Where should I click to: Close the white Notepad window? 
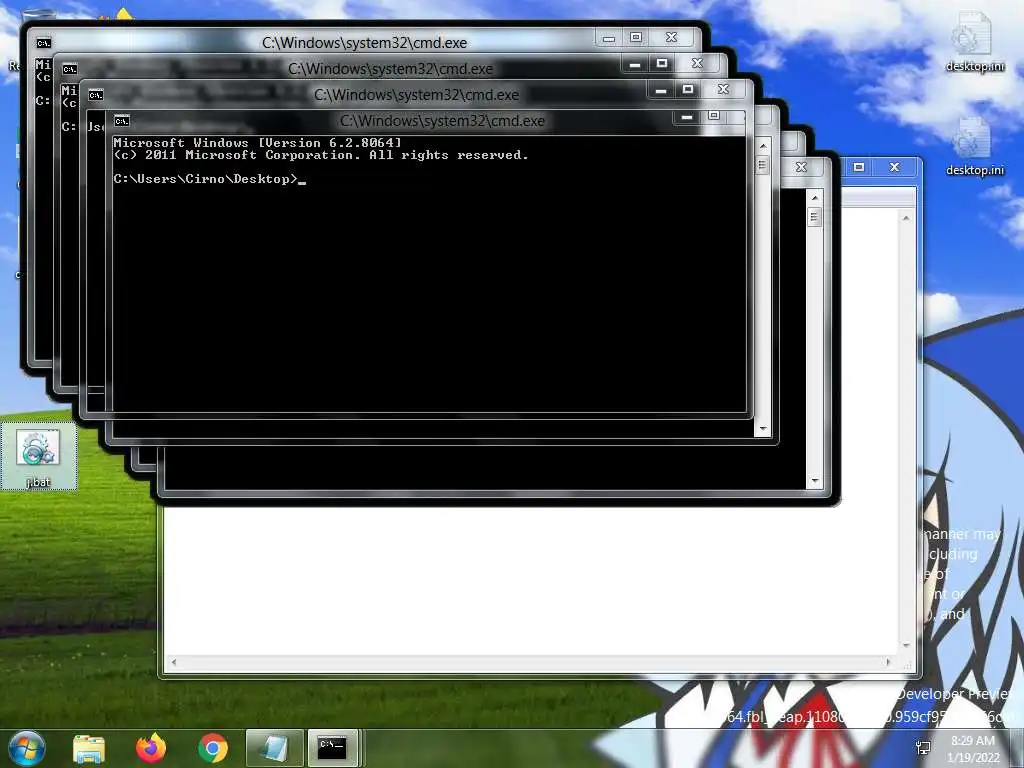pyautogui.click(x=895, y=167)
